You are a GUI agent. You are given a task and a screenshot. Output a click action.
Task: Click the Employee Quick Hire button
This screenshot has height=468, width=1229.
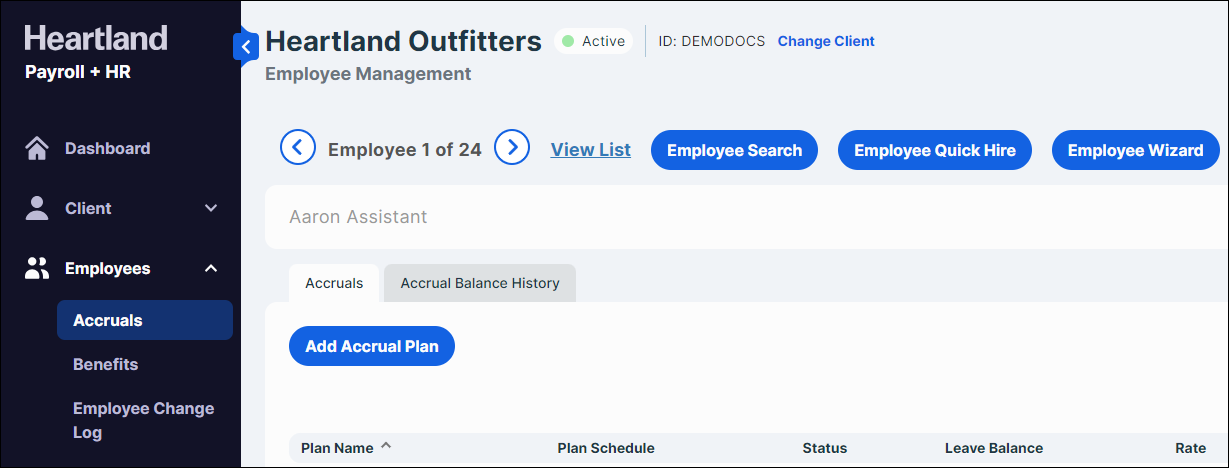pyautogui.click(x=935, y=150)
